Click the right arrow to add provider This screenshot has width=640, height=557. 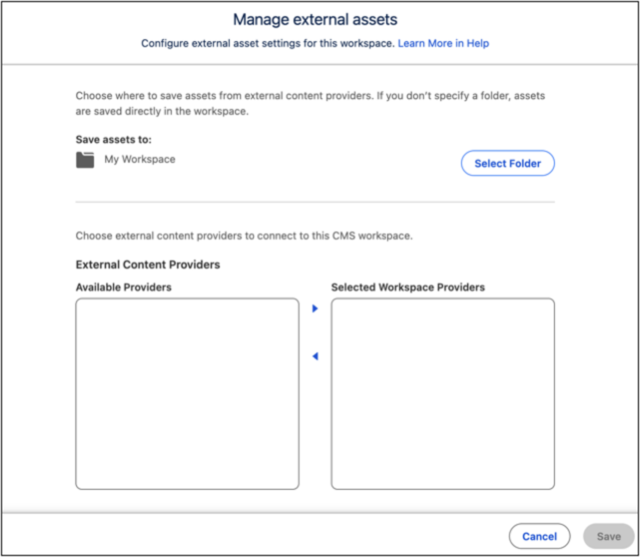pyautogui.click(x=315, y=308)
